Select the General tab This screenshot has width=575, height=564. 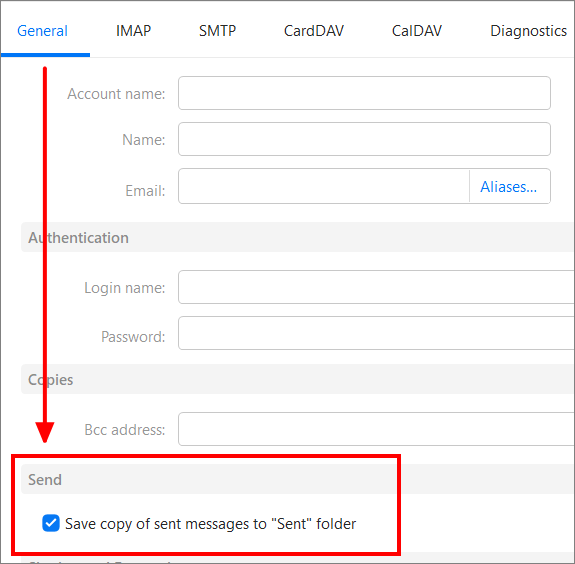point(43,31)
